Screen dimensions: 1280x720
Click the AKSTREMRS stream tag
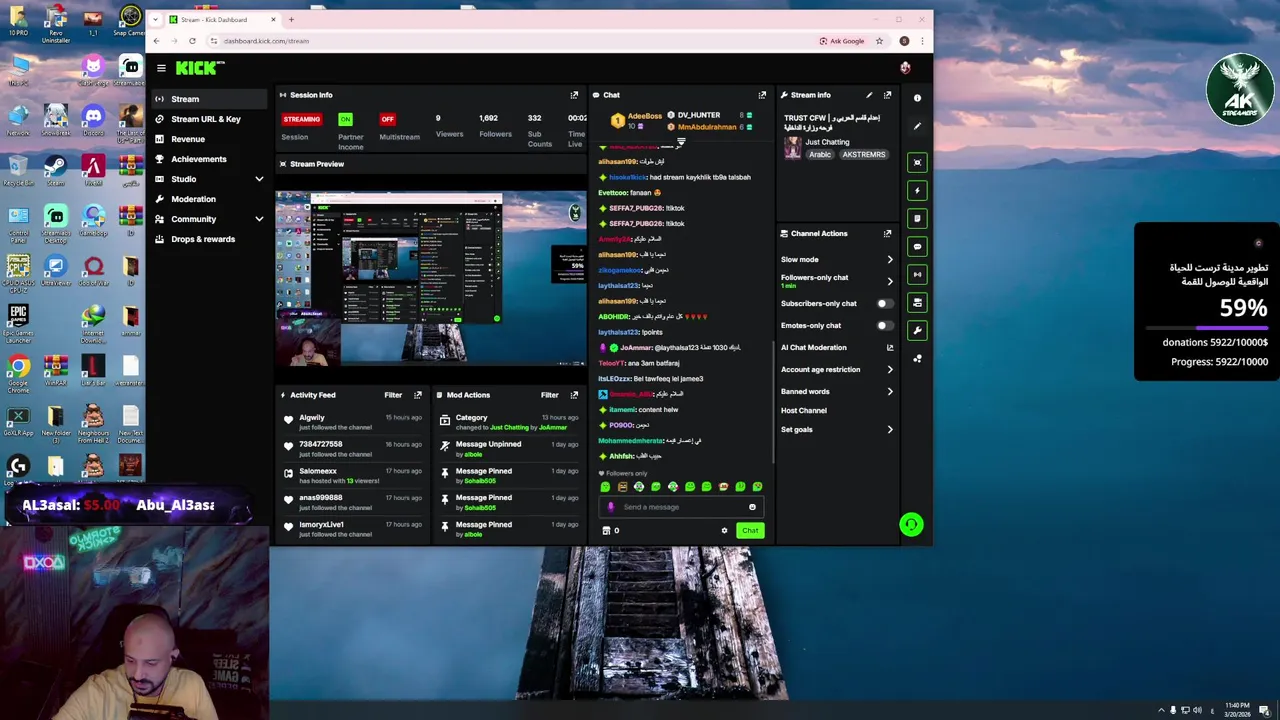[x=864, y=155]
